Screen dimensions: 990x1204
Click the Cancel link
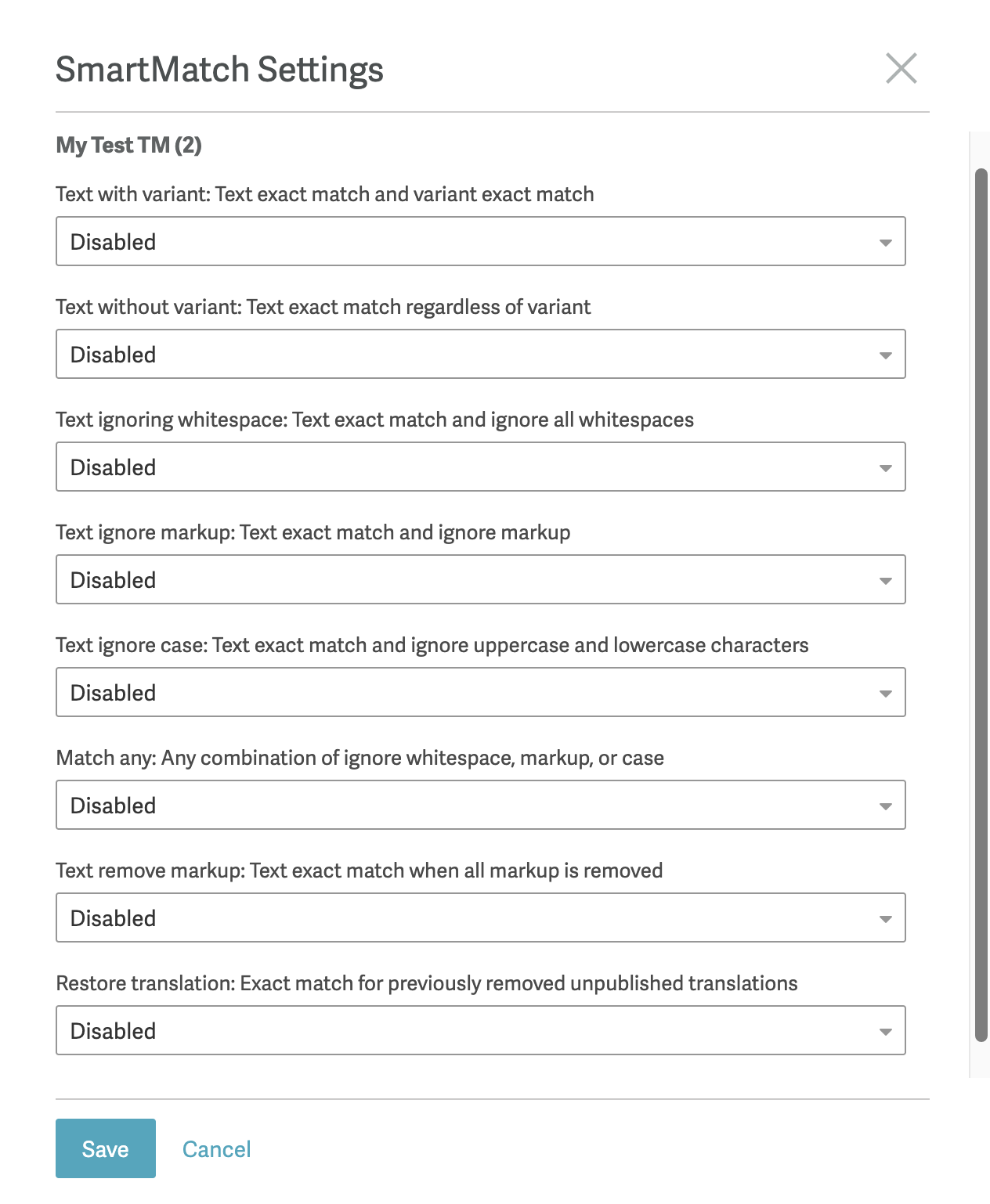point(216,1149)
